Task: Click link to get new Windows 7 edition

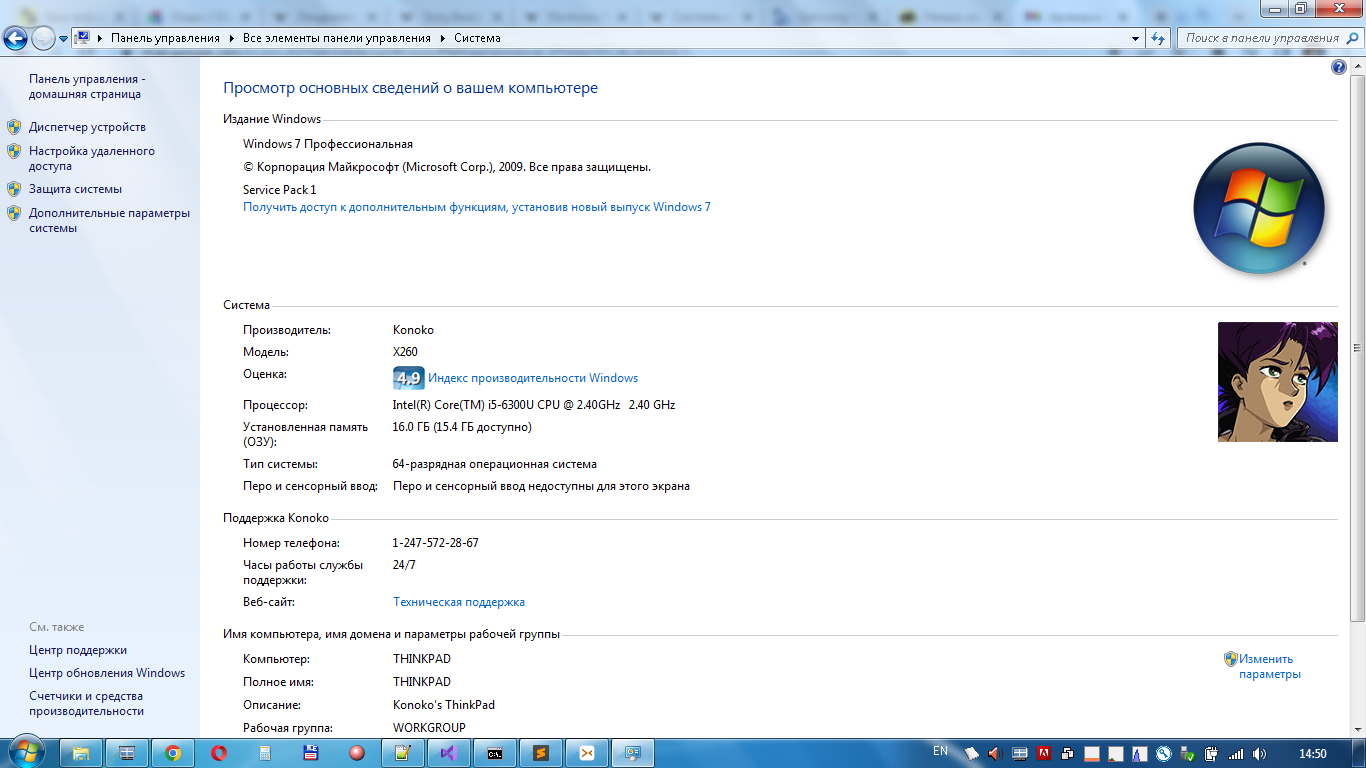Action: [x=477, y=207]
